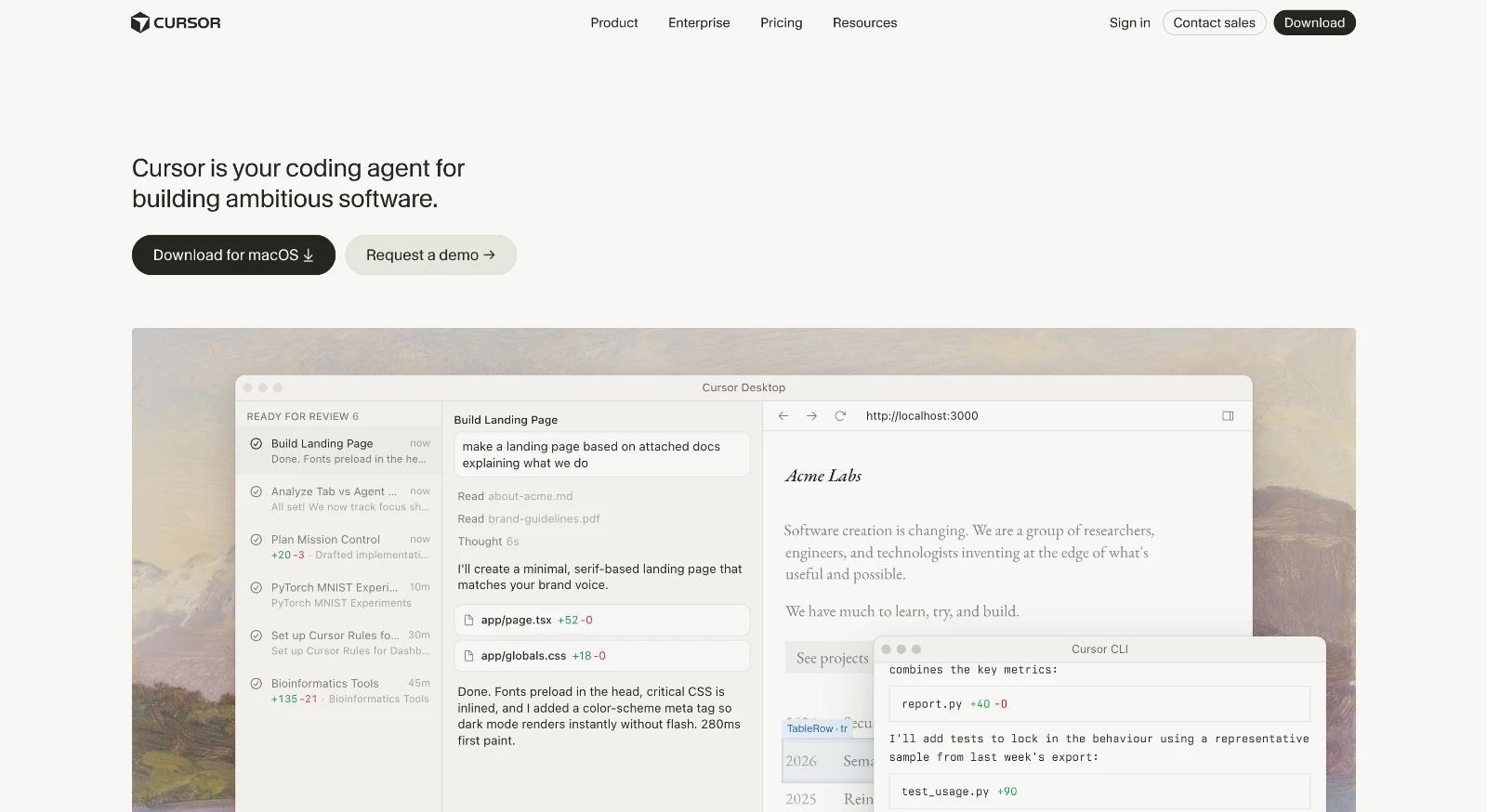The image size is (1487, 812).
Task: Click the localhost:3000 address field
Action: pyautogui.click(x=922, y=416)
